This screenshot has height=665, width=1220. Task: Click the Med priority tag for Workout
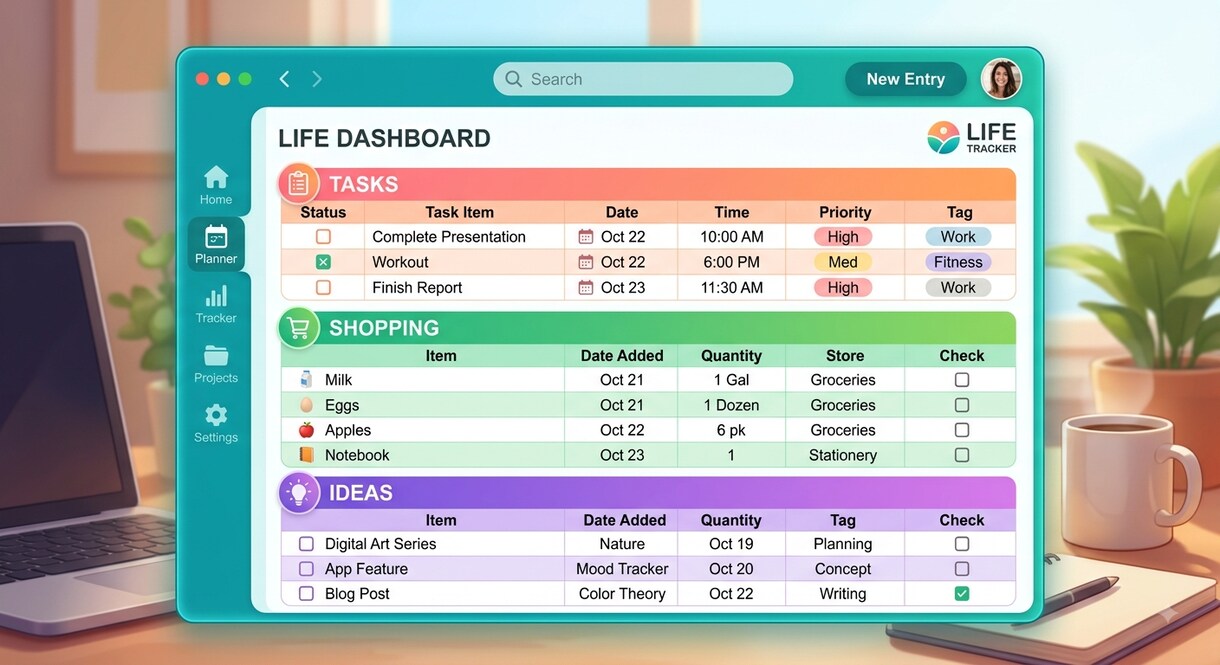[843, 262]
